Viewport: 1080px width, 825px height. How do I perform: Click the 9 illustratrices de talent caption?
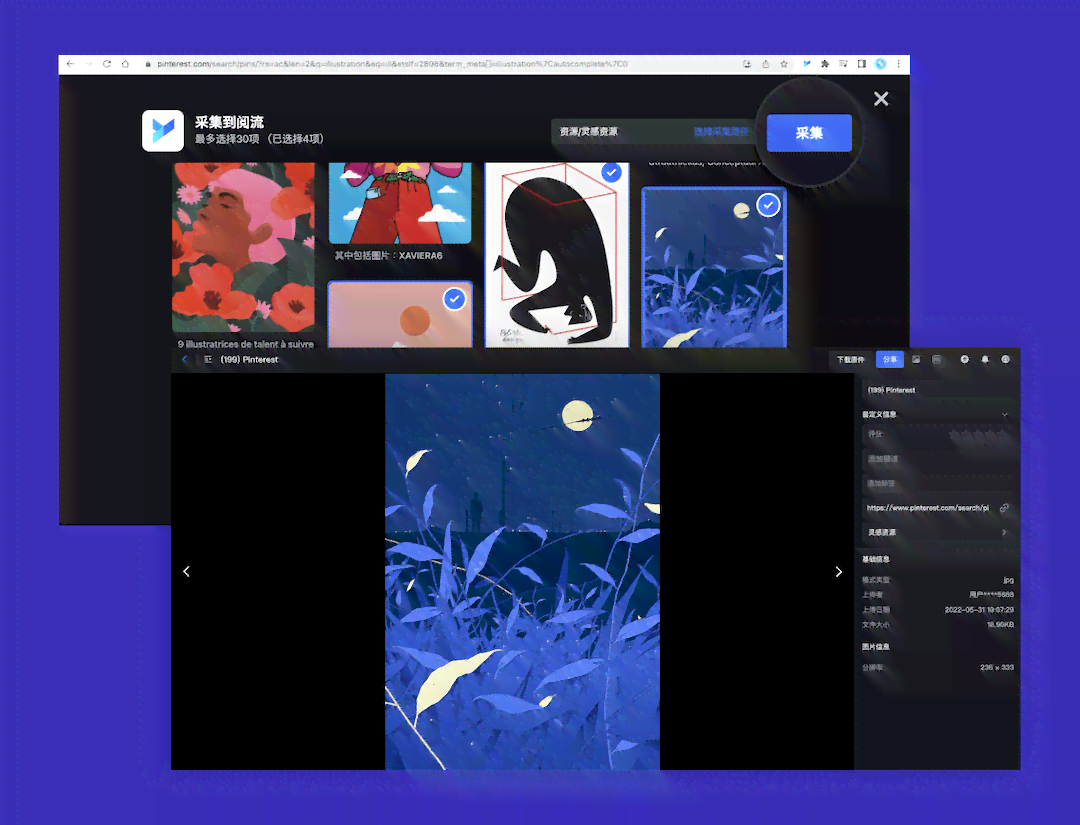[246, 344]
